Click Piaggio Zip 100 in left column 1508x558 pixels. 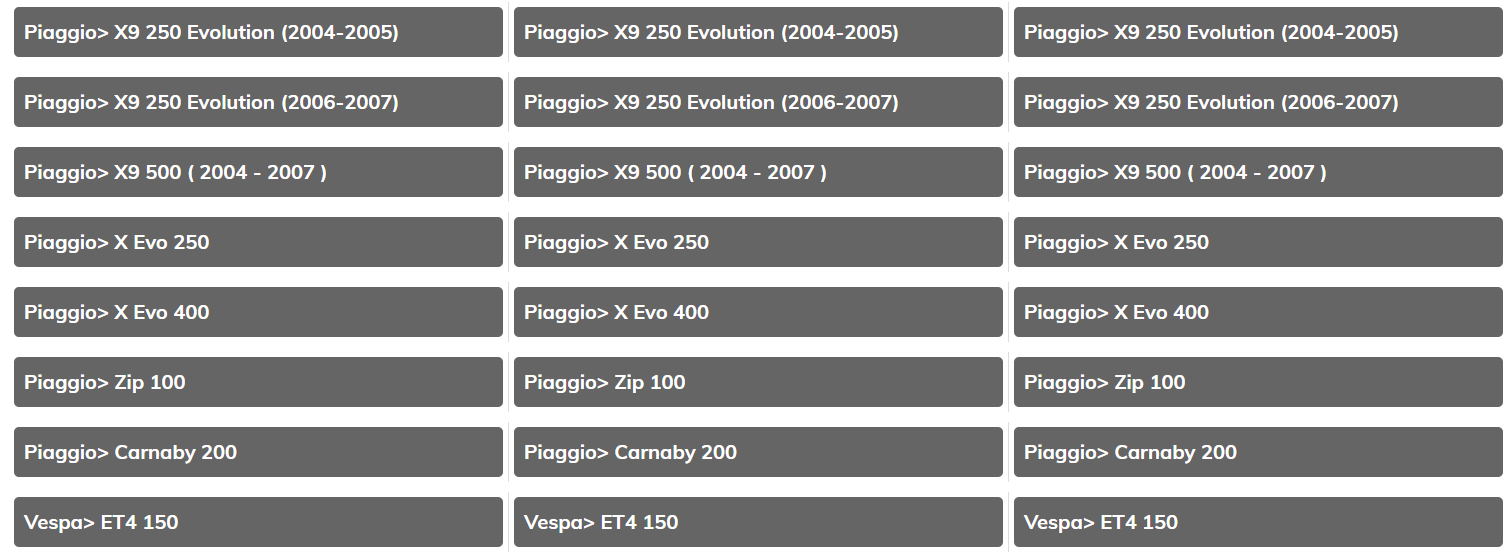[x=258, y=382]
